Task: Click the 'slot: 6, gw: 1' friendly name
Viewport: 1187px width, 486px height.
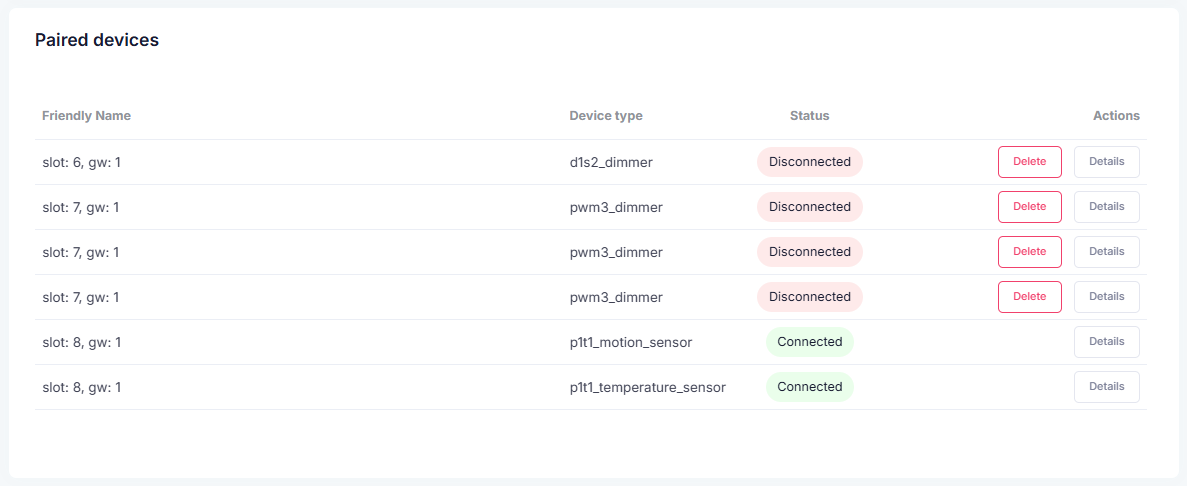Action: pyautogui.click(x=82, y=162)
